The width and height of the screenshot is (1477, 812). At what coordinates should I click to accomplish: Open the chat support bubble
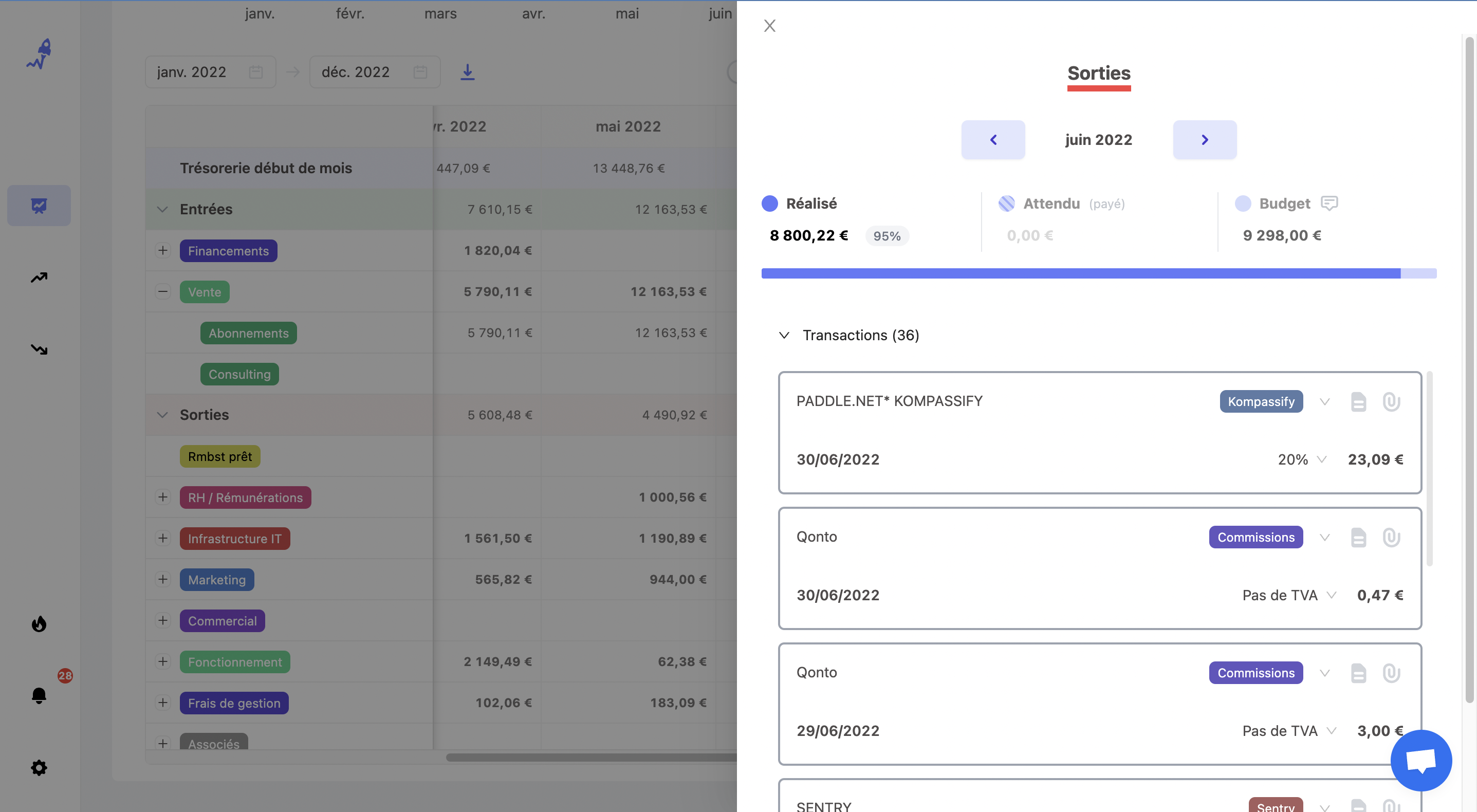pyautogui.click(x=1421, y=761)
